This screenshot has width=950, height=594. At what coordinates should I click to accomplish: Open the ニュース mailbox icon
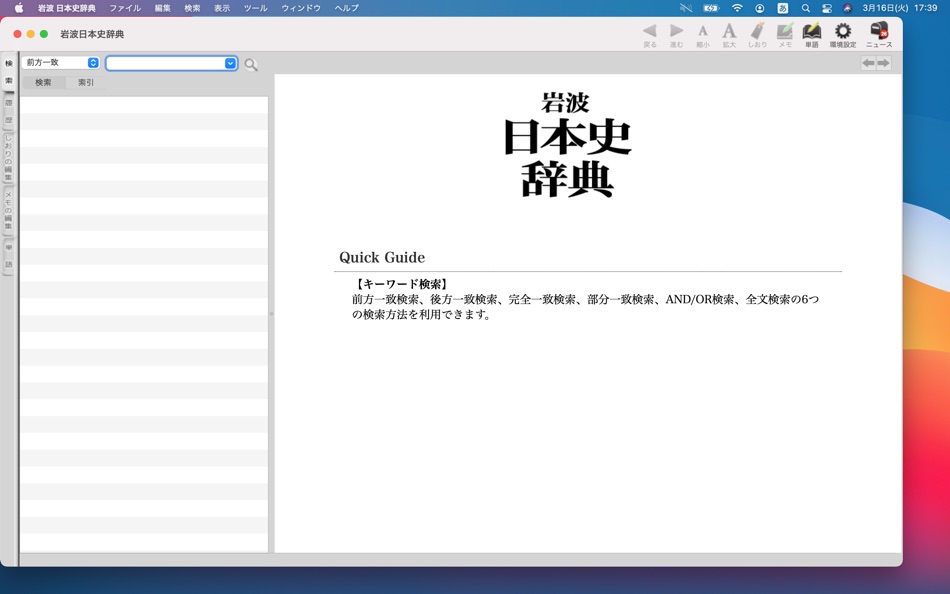pos(879,35)
